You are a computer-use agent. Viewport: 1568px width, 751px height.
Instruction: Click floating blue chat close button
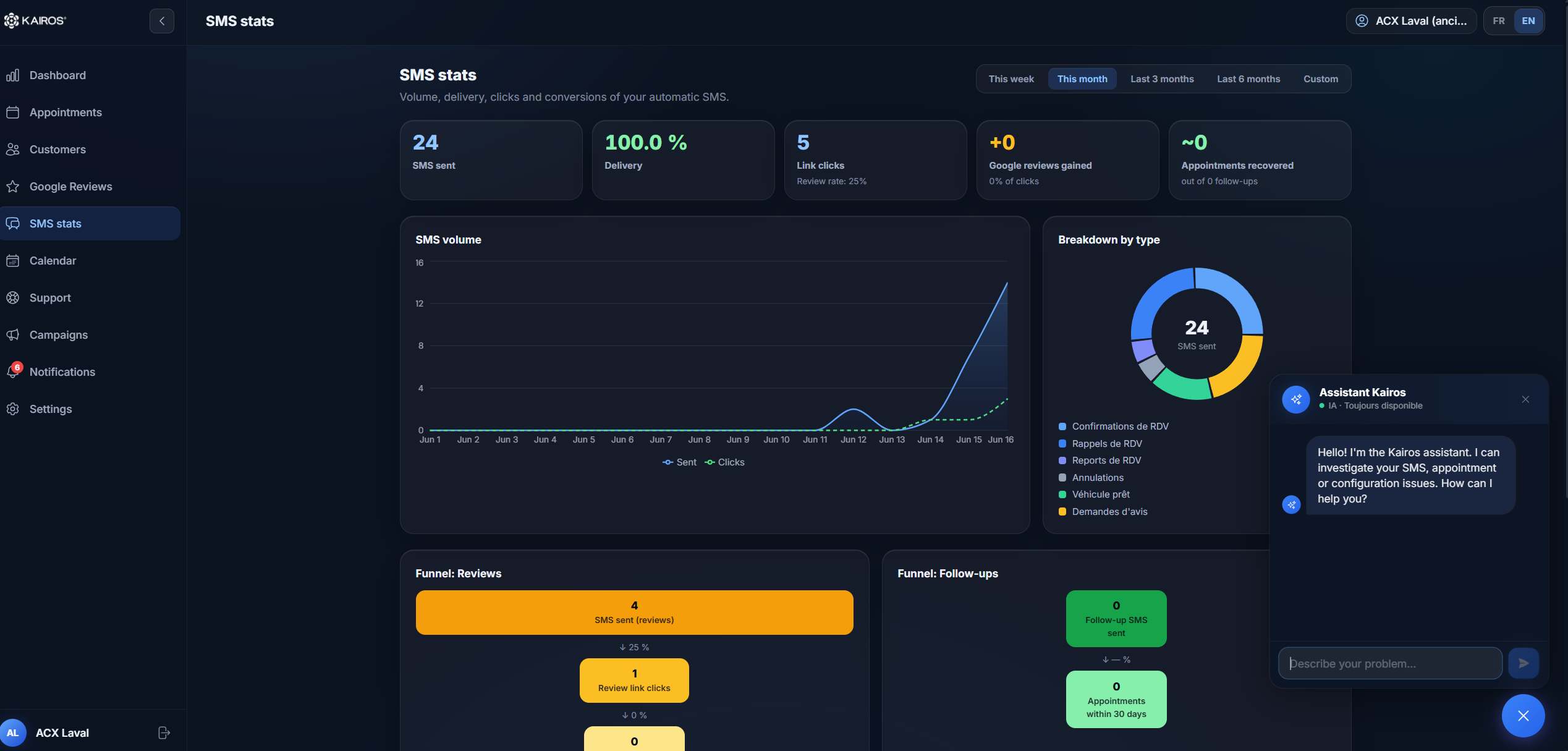coord(1524,716)
